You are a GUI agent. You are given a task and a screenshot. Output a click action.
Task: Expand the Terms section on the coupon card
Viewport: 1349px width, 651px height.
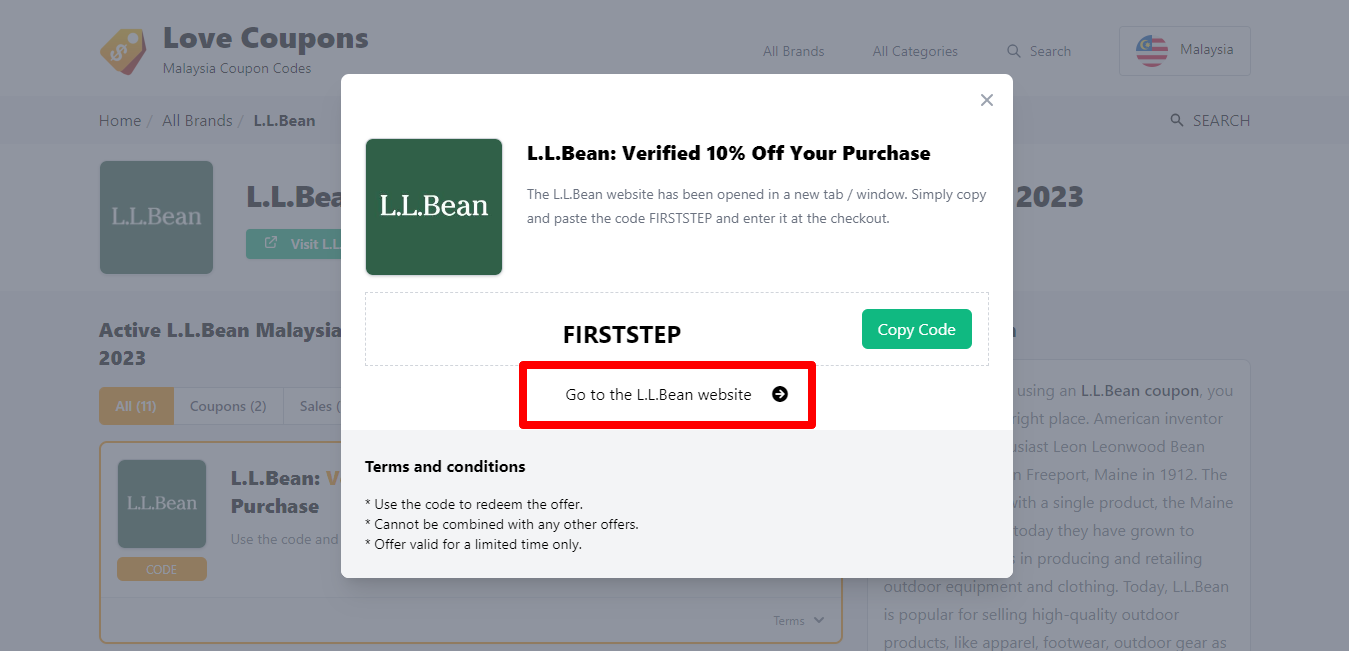[x=798, y=620]
